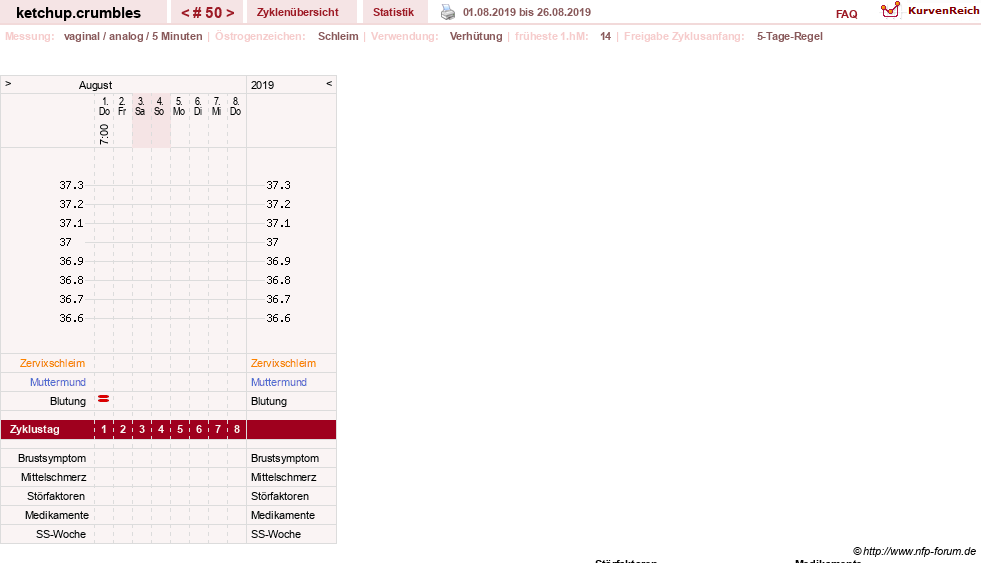This screenshot has width=981, height=563.
Task: Click the 6. Di date header
Action: click(198, 106)
